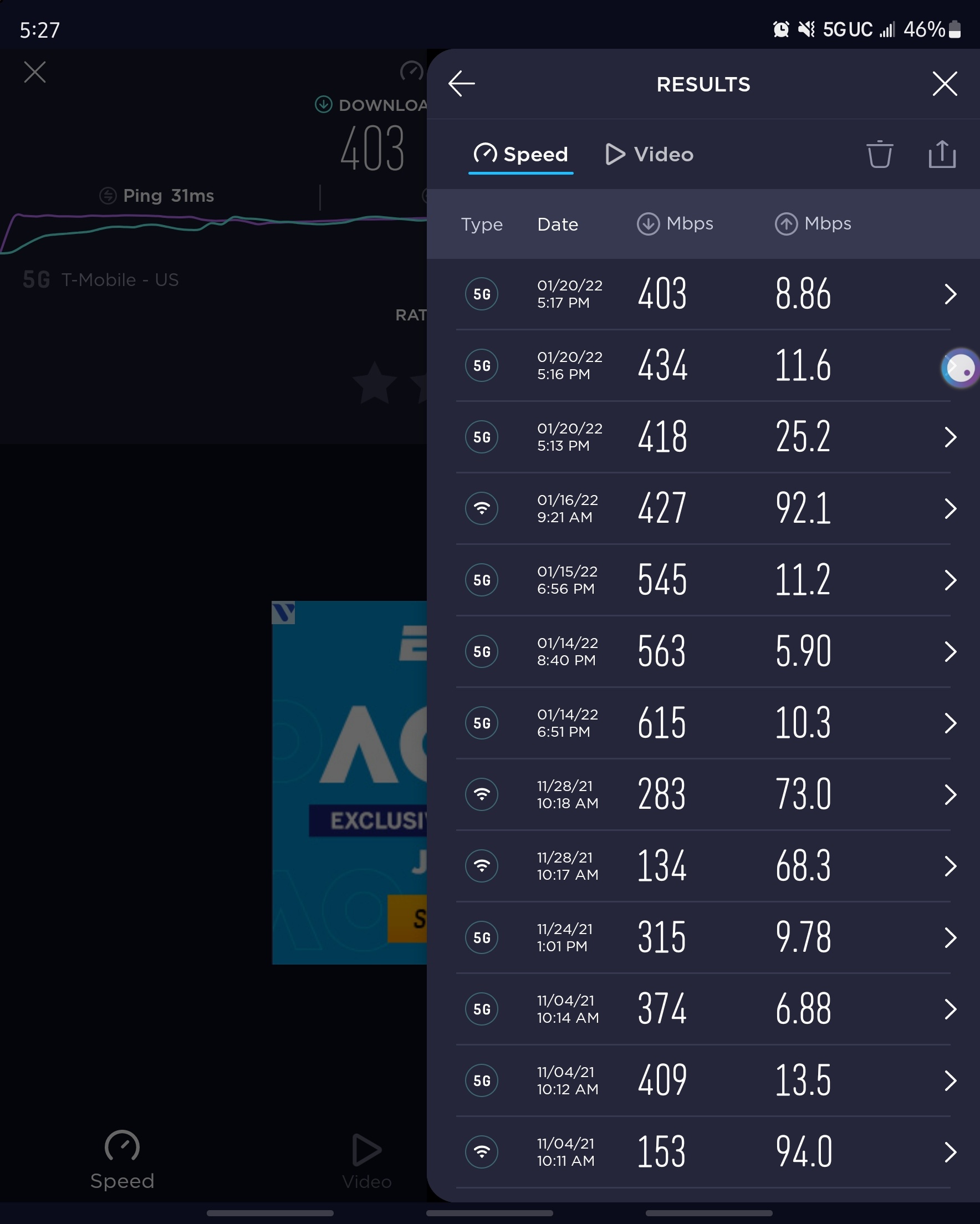Sort by upload Mbps column header

(x=813, y=224)
